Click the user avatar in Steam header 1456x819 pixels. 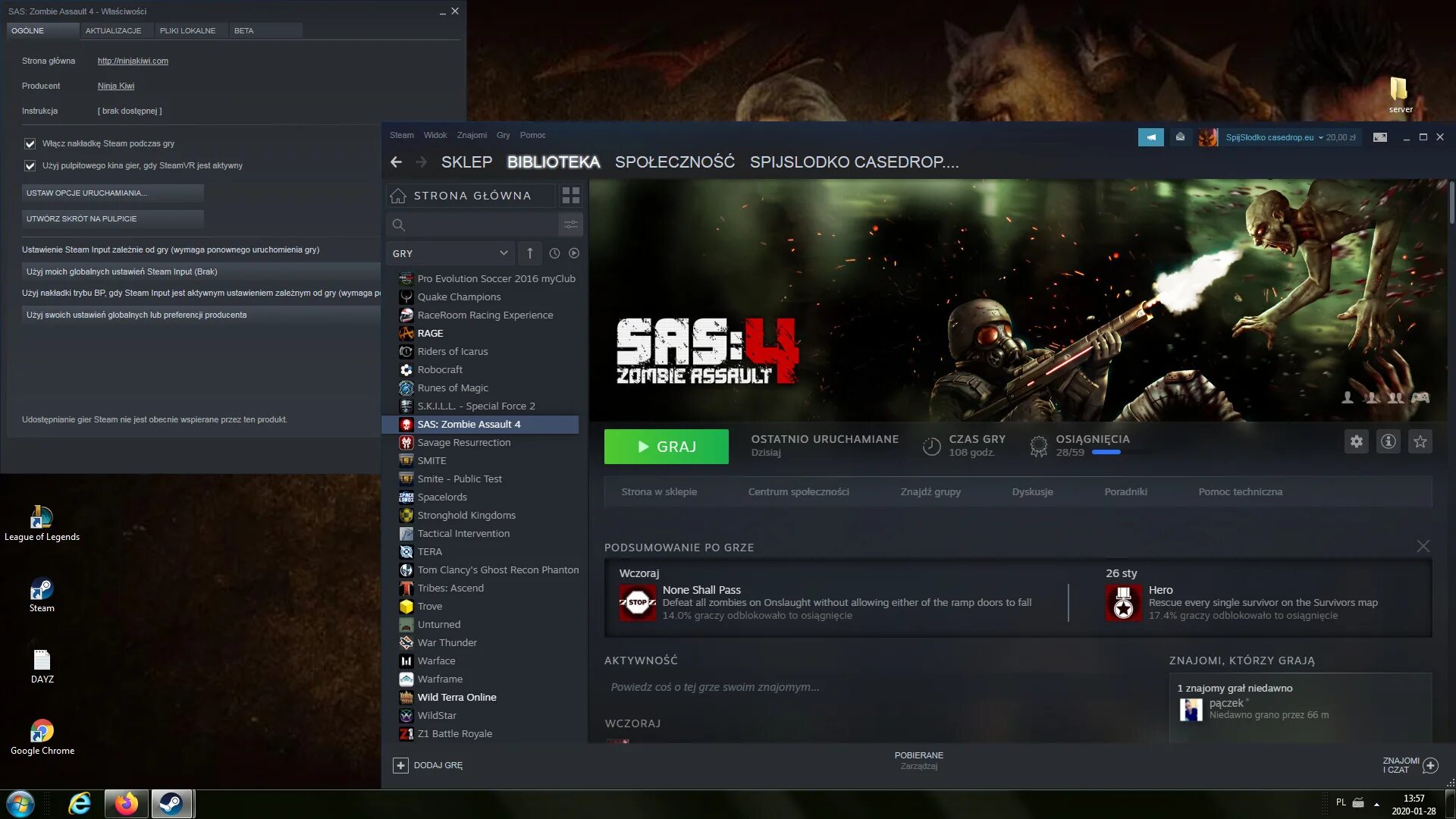[1208, 137]
